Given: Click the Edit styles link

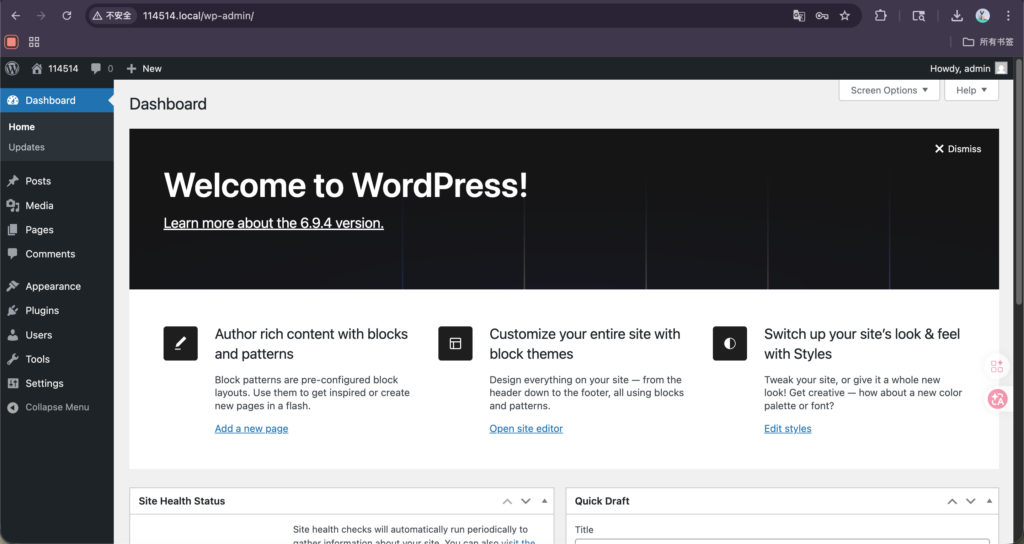Looking at the screenshot, I should [788, 428].
